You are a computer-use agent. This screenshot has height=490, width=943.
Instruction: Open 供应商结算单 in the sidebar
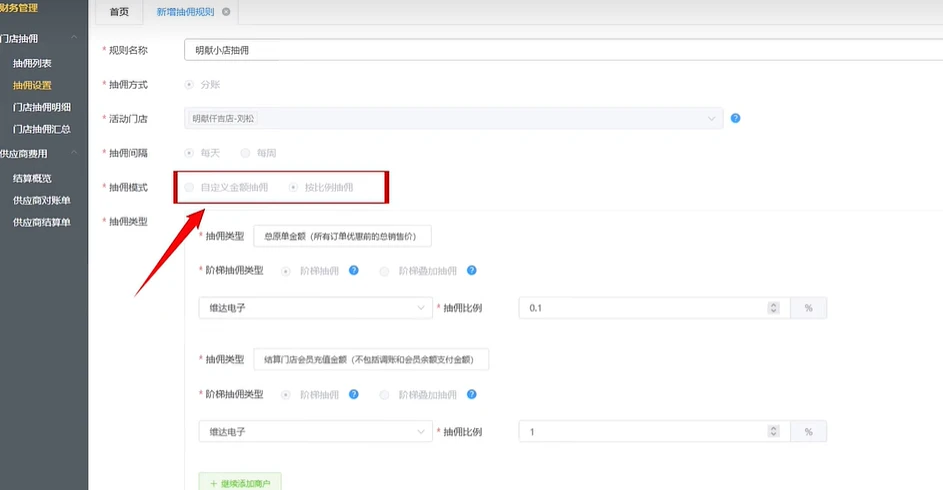point(42,222)
